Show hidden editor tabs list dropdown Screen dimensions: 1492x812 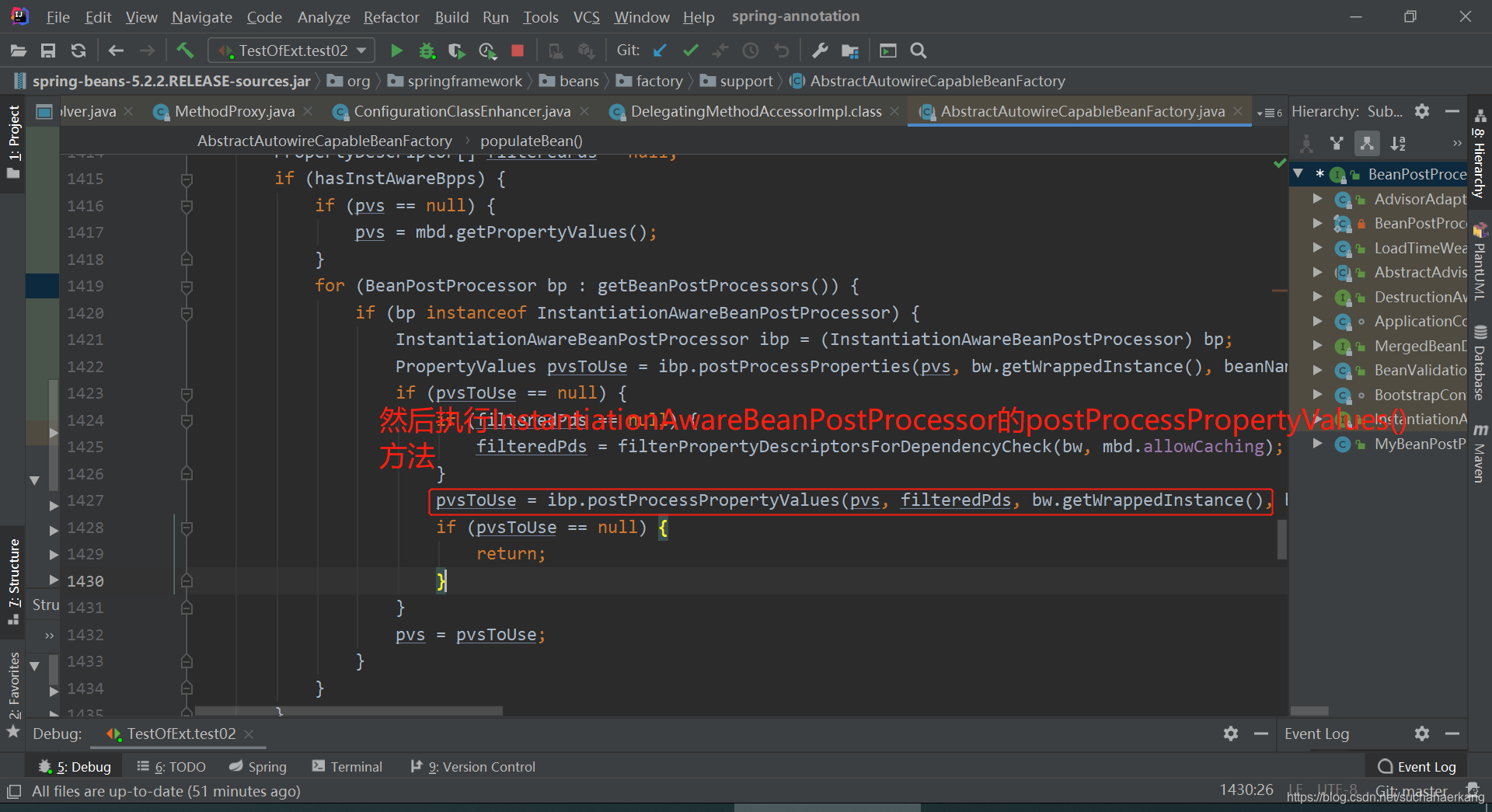(x=1269, y=113)
